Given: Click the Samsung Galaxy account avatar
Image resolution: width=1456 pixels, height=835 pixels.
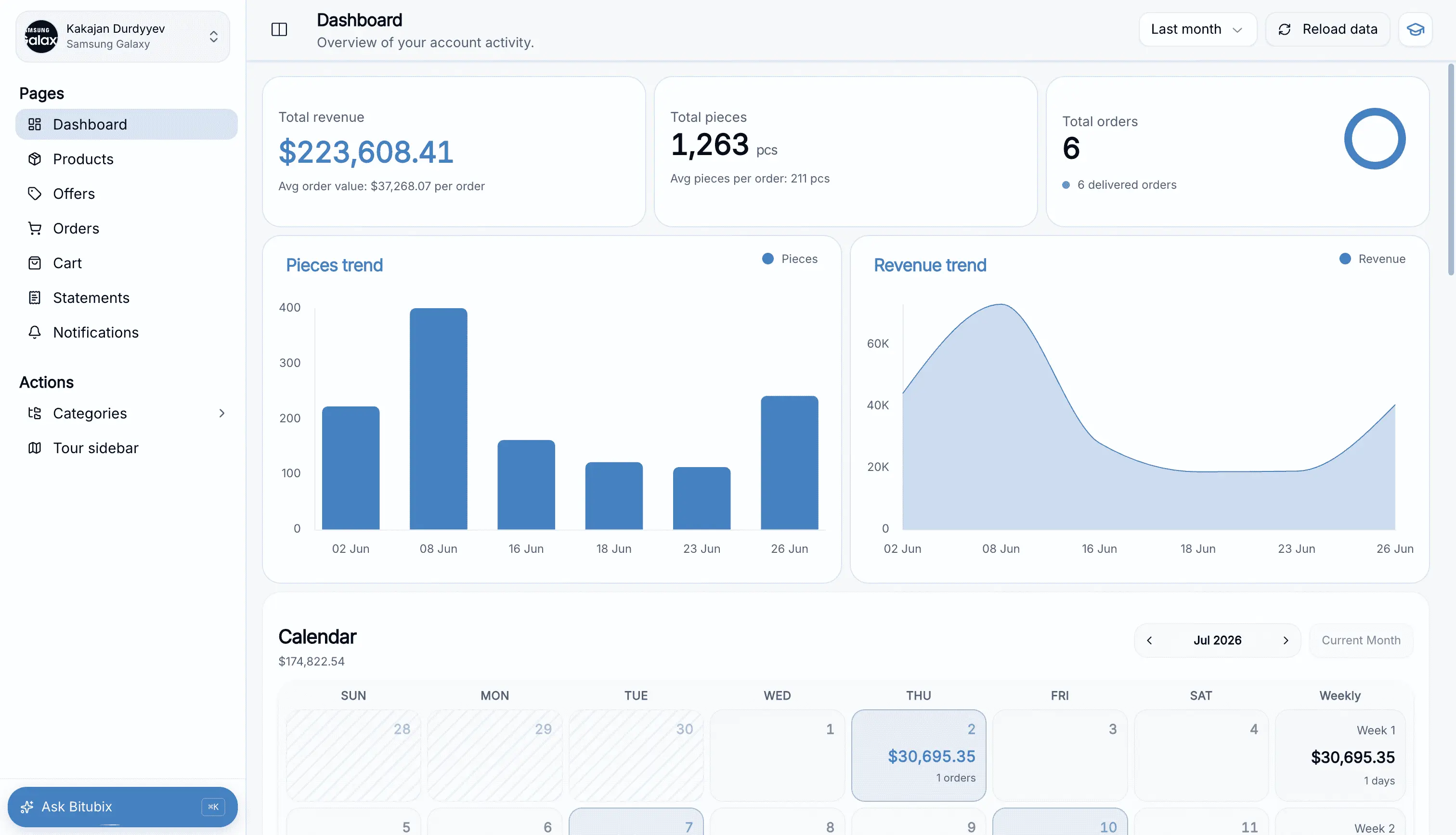Looking at the screenshot, I should (x=41, y=36).
